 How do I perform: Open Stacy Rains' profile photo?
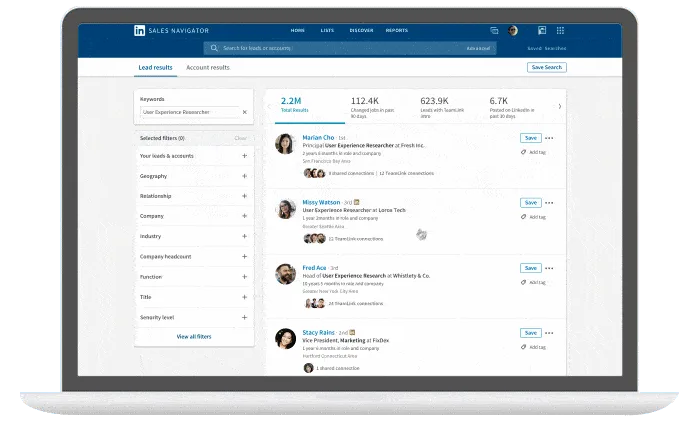click(x=285, y=339)
